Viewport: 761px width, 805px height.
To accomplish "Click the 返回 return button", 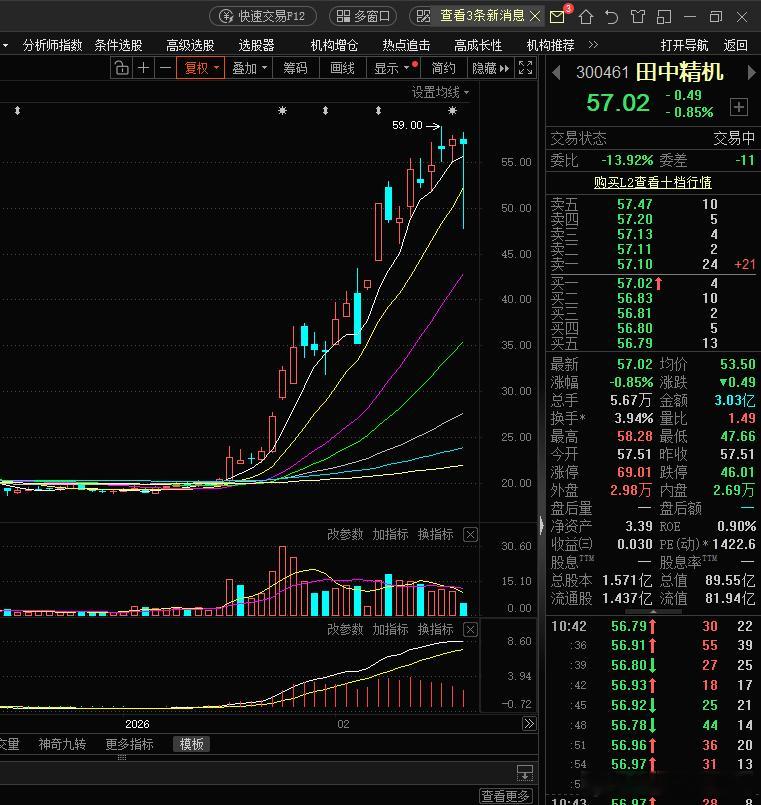I will click(x=735, y=45).
